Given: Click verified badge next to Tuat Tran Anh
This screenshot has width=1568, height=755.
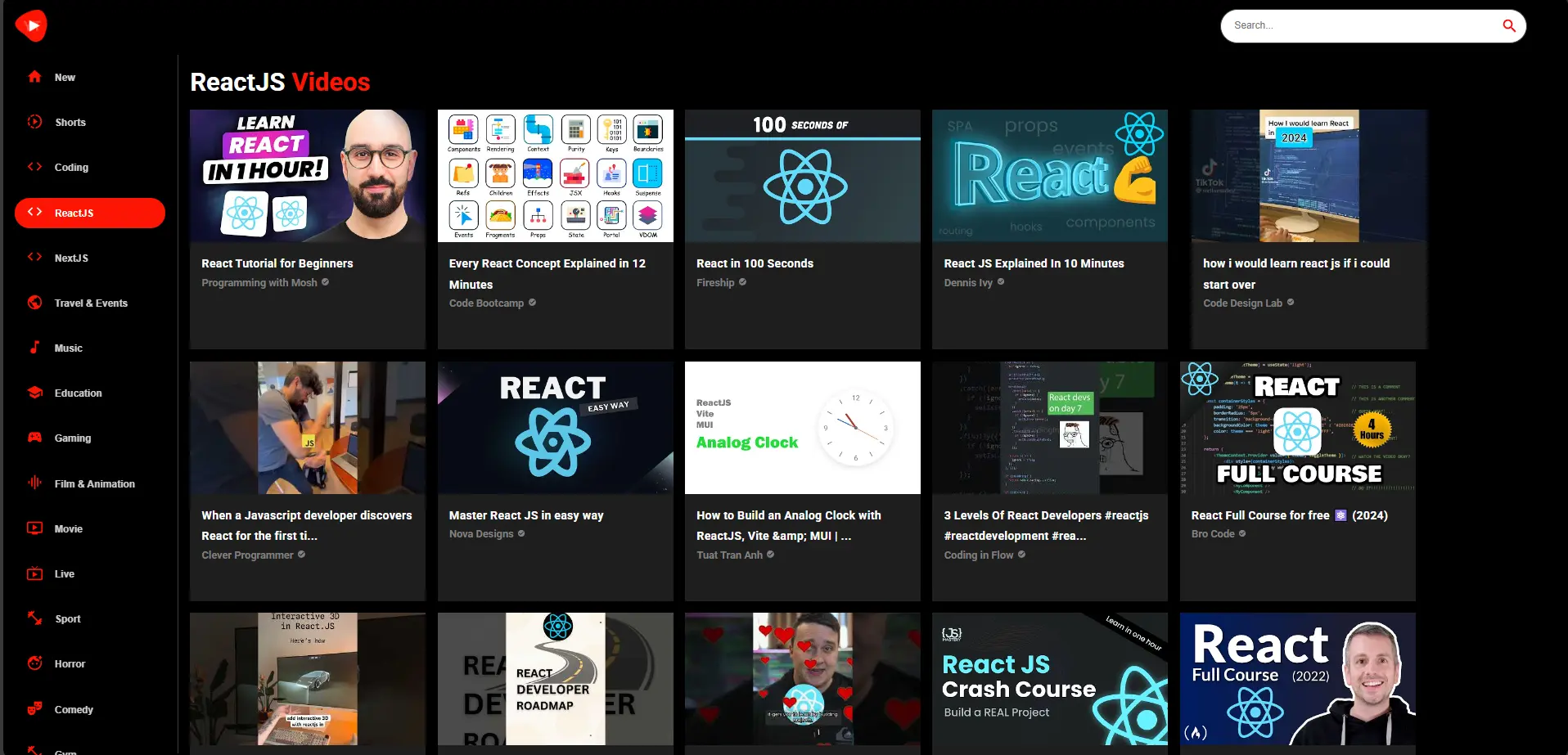Looking at the screenshot, I should click(770, 555).
